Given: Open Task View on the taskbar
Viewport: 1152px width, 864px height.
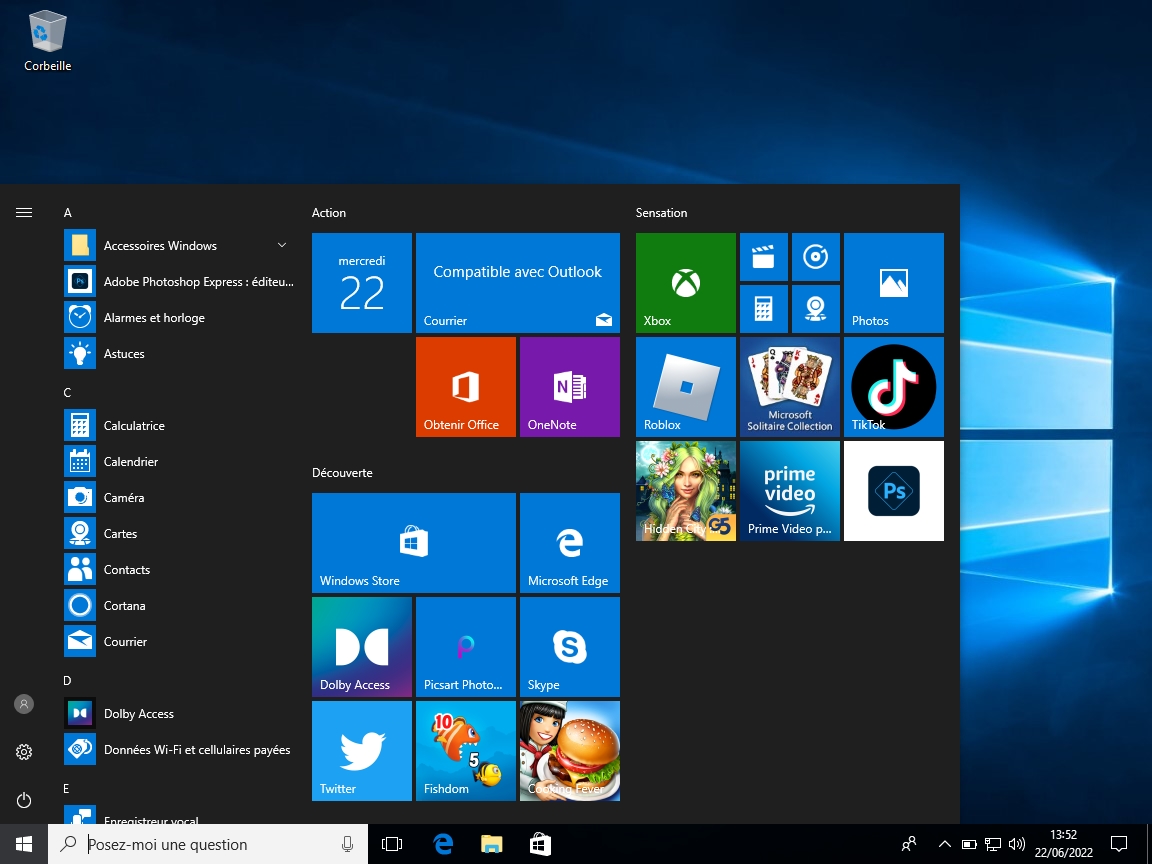Looking at the screenshot, I should tap(392, 844).
